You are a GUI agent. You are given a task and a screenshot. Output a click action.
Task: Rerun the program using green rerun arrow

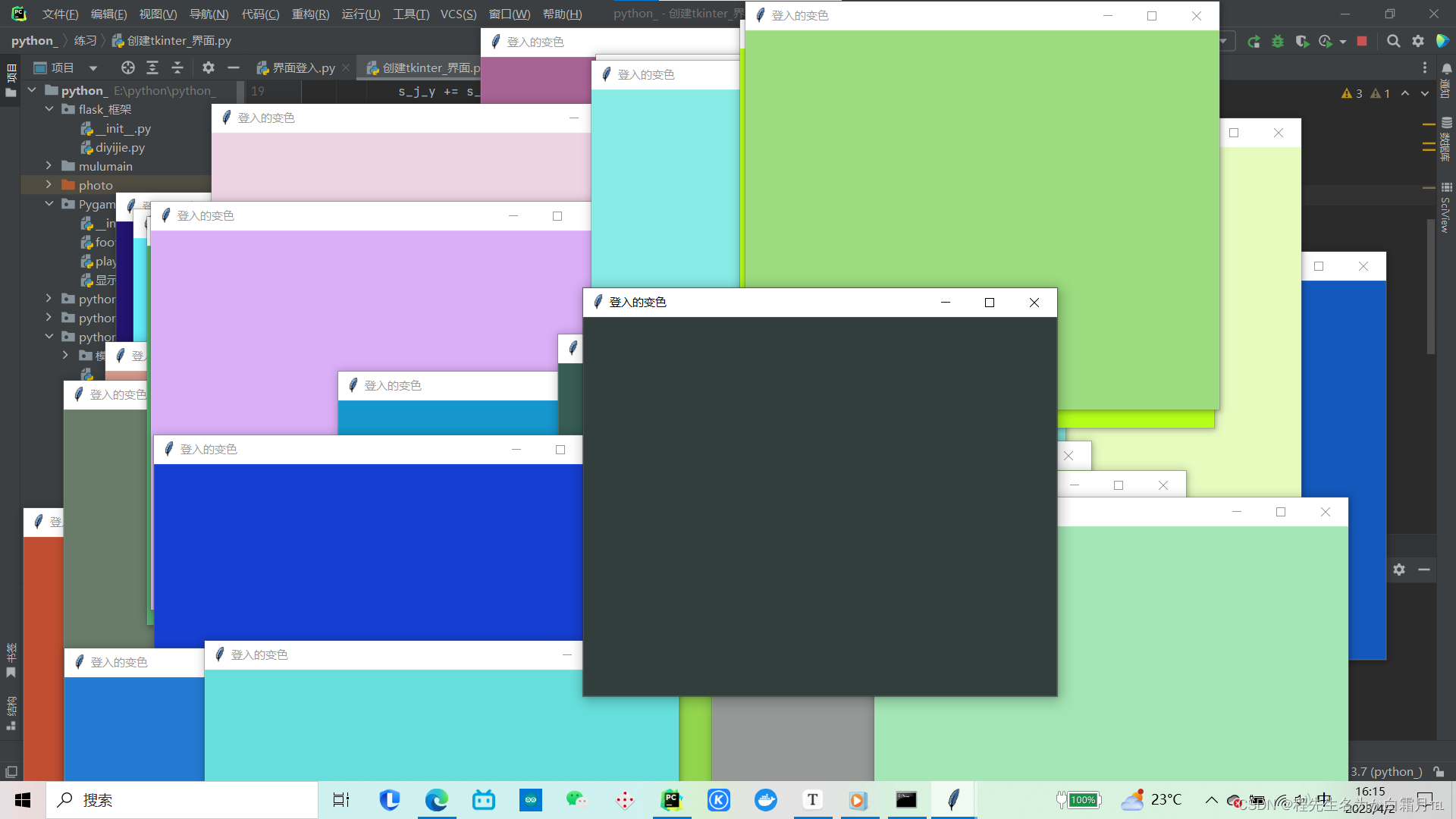pos(1254,42)
